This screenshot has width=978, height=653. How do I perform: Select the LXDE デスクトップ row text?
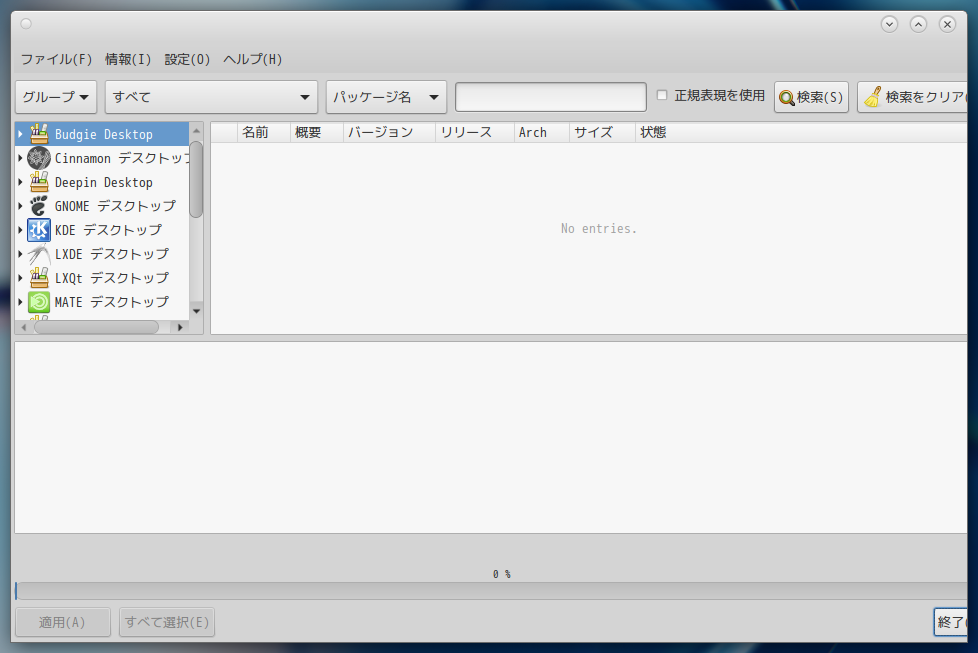[x=112, y=254]
